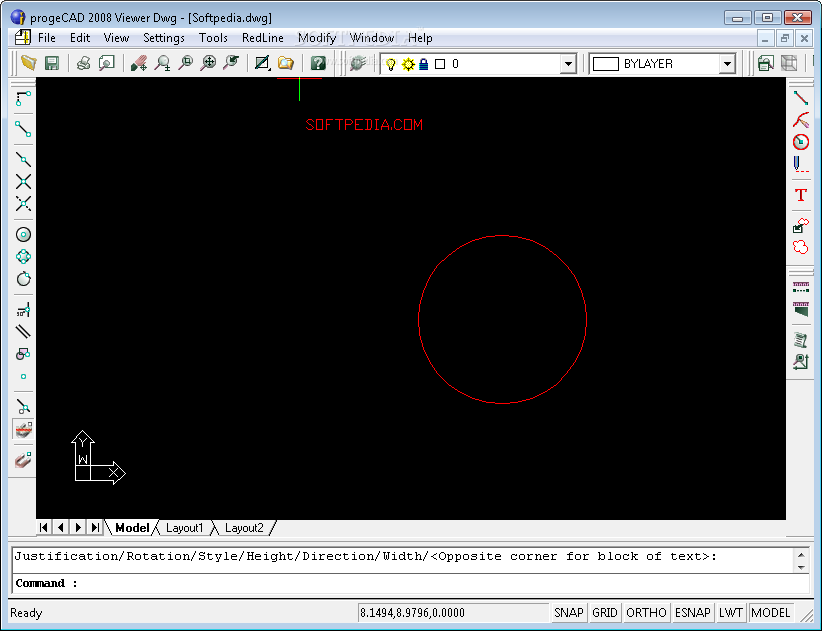Click the Save floppy disk icon

coord(51,63)
